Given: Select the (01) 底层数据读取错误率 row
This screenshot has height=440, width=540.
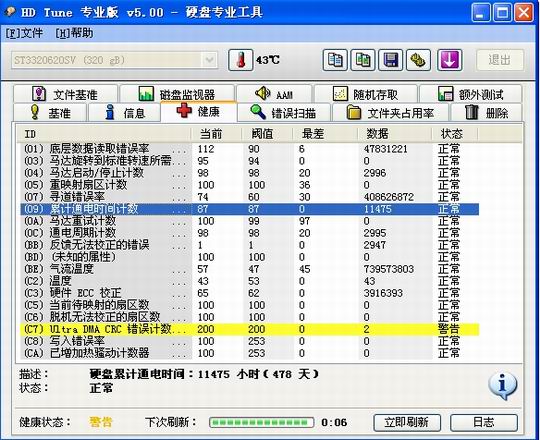Looking at the screenshot, I should (x=250, y=149).
